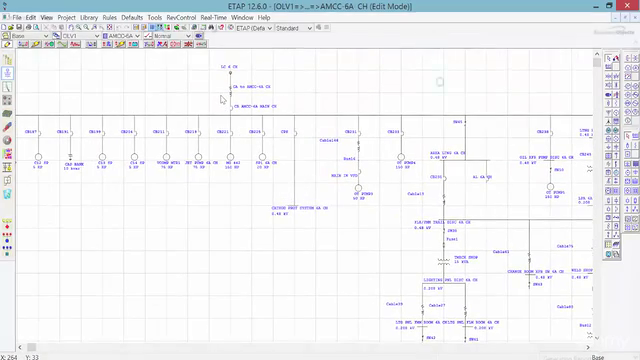The image size is (640, 360).
Task: Click the Zoom In magnifier icon
Action: point(78,27)
